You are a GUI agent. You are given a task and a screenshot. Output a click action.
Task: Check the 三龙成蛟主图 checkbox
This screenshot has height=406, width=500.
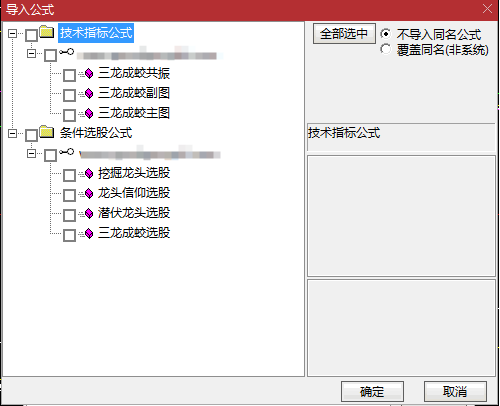tap(69, 115)
